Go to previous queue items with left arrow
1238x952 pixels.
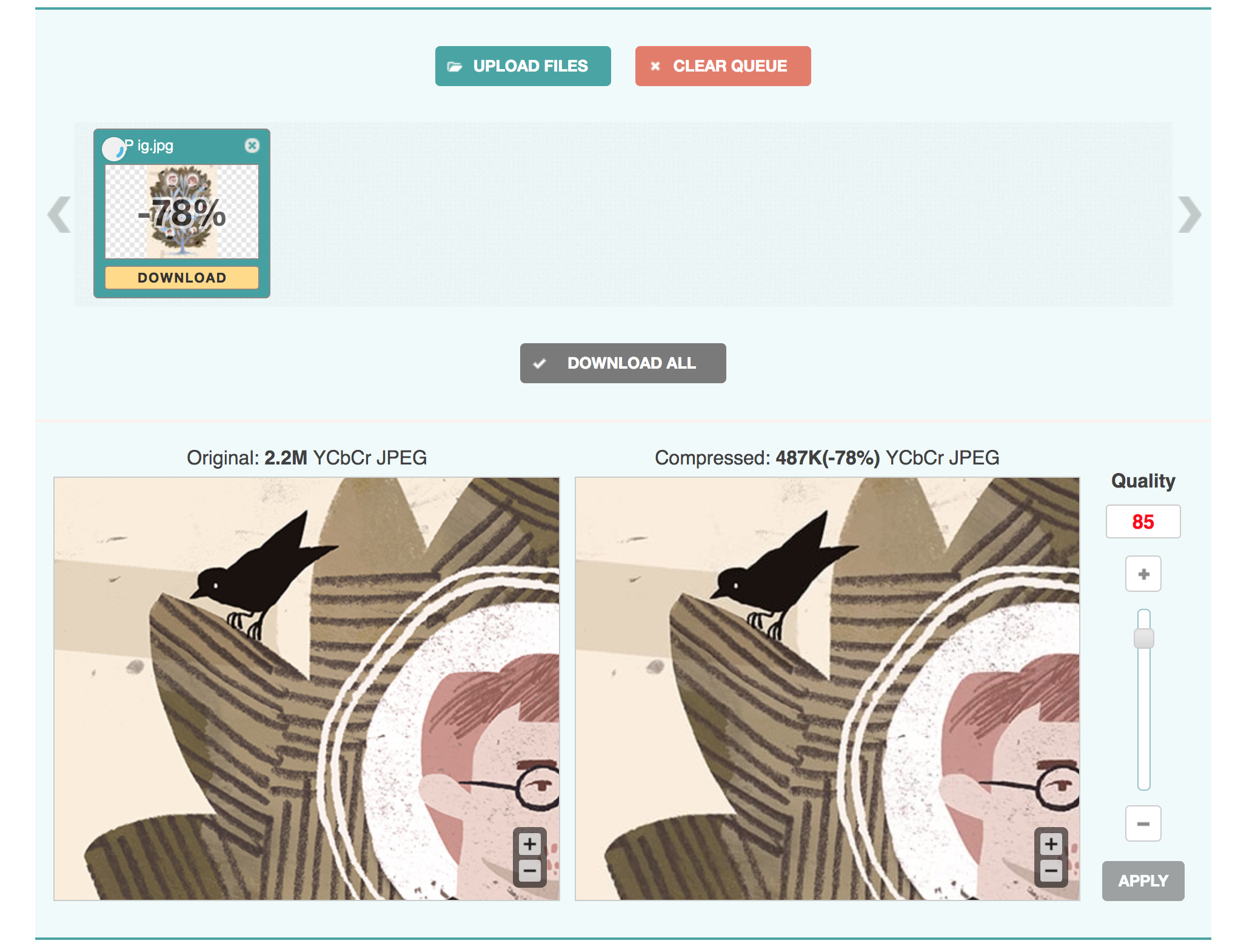59,215
